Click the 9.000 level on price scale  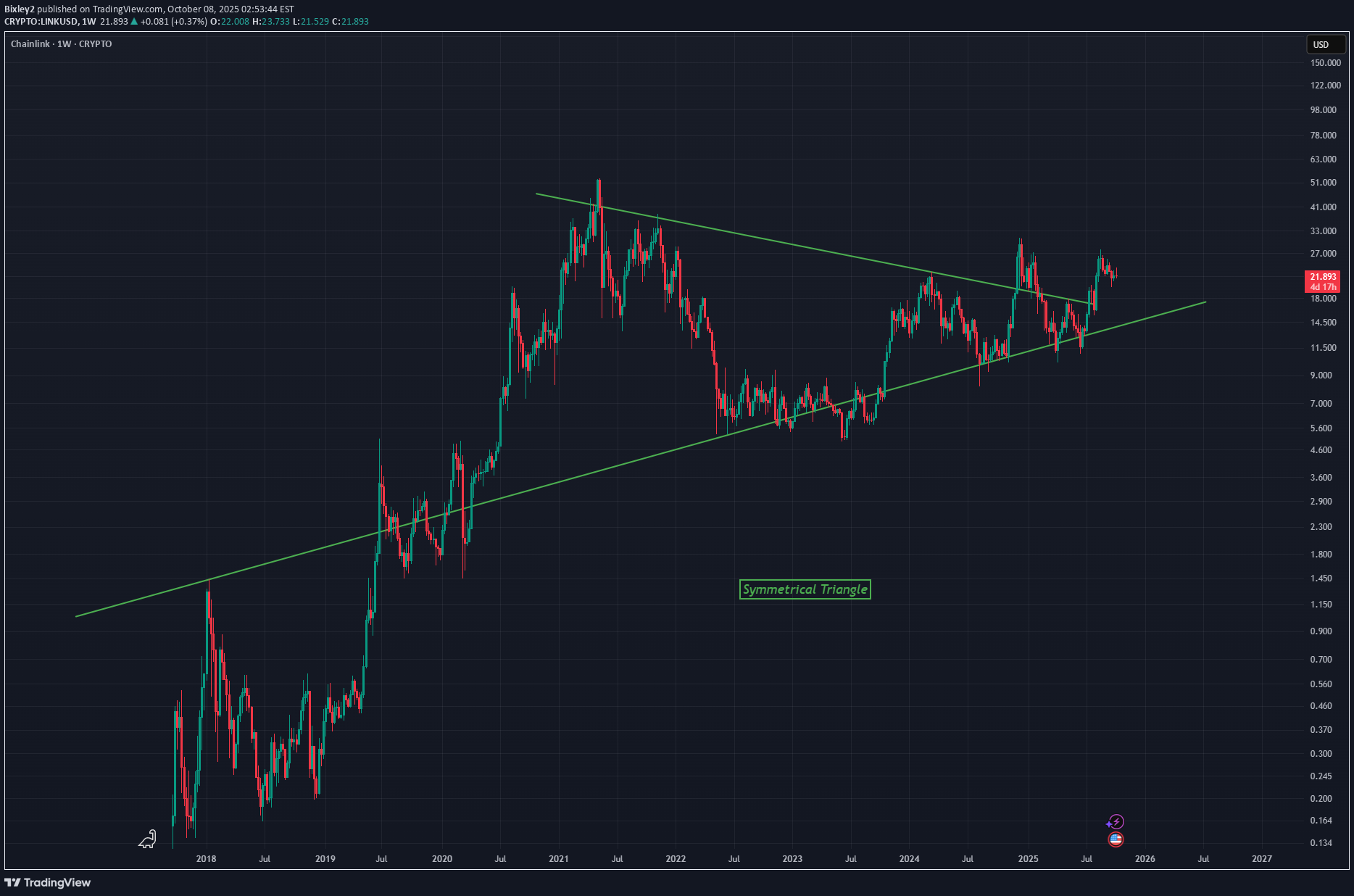pyautogui.click(x=1321, y=376)
